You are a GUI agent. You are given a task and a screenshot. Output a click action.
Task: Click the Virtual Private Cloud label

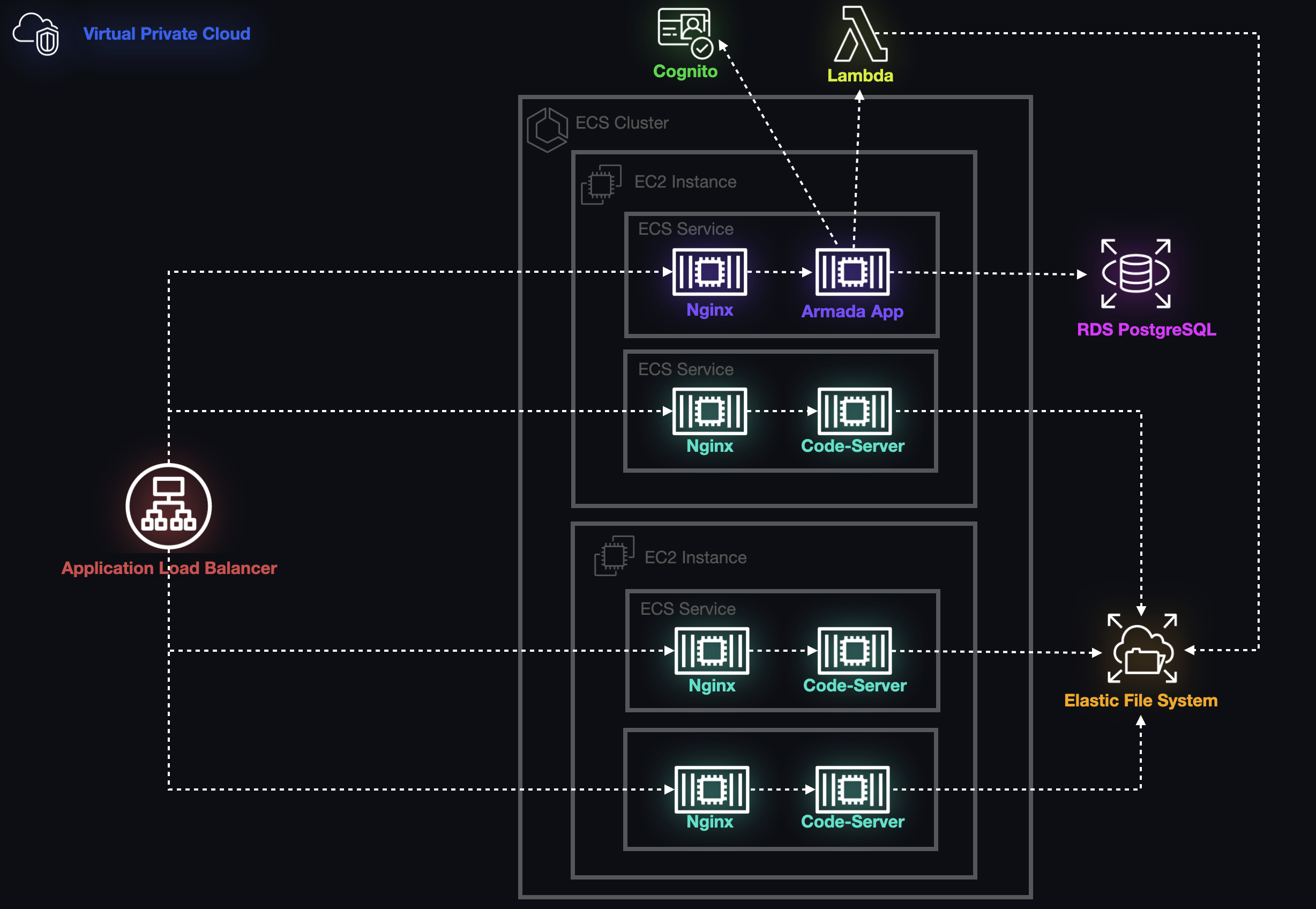coord(167,34)
